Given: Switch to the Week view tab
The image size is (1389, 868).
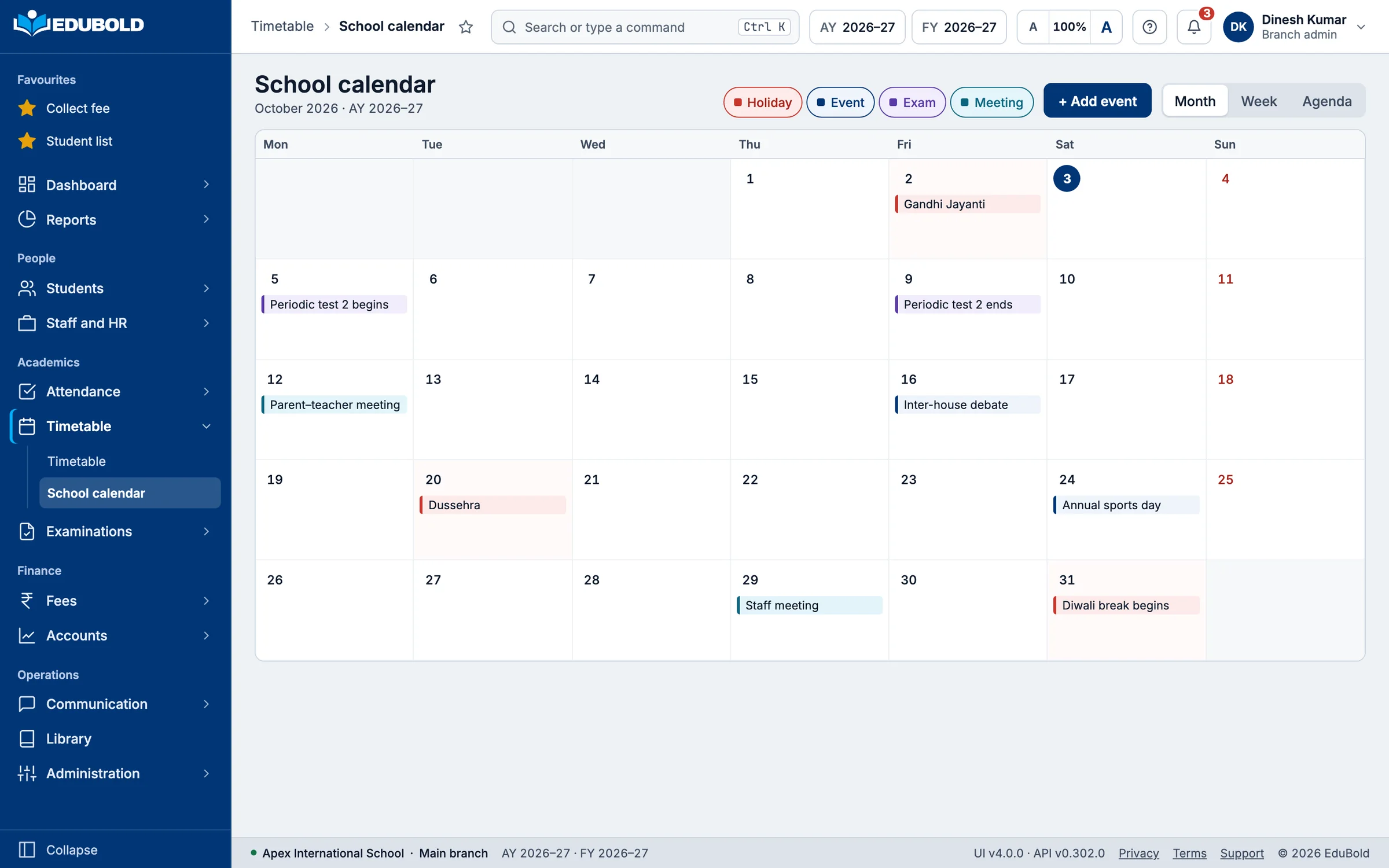Looking at the screenshot, I should (1258, 101).
